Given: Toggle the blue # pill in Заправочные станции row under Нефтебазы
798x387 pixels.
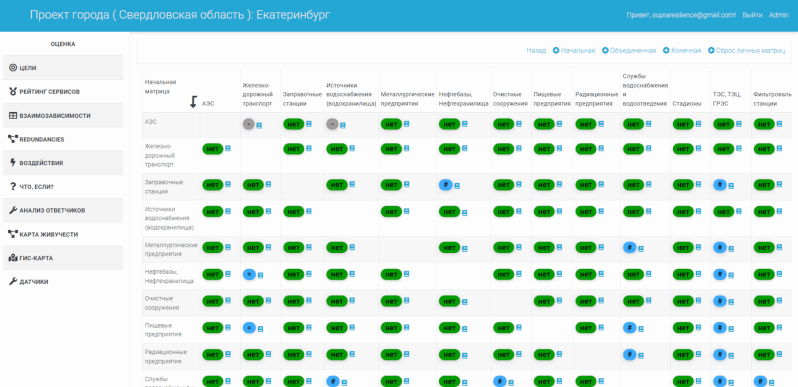Looking at the screenshot, I should click(445, 185).
